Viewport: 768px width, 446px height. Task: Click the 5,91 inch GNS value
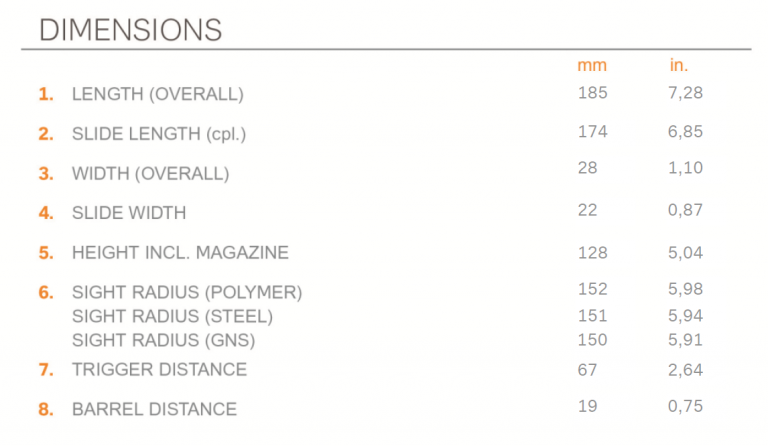point(685,340)
